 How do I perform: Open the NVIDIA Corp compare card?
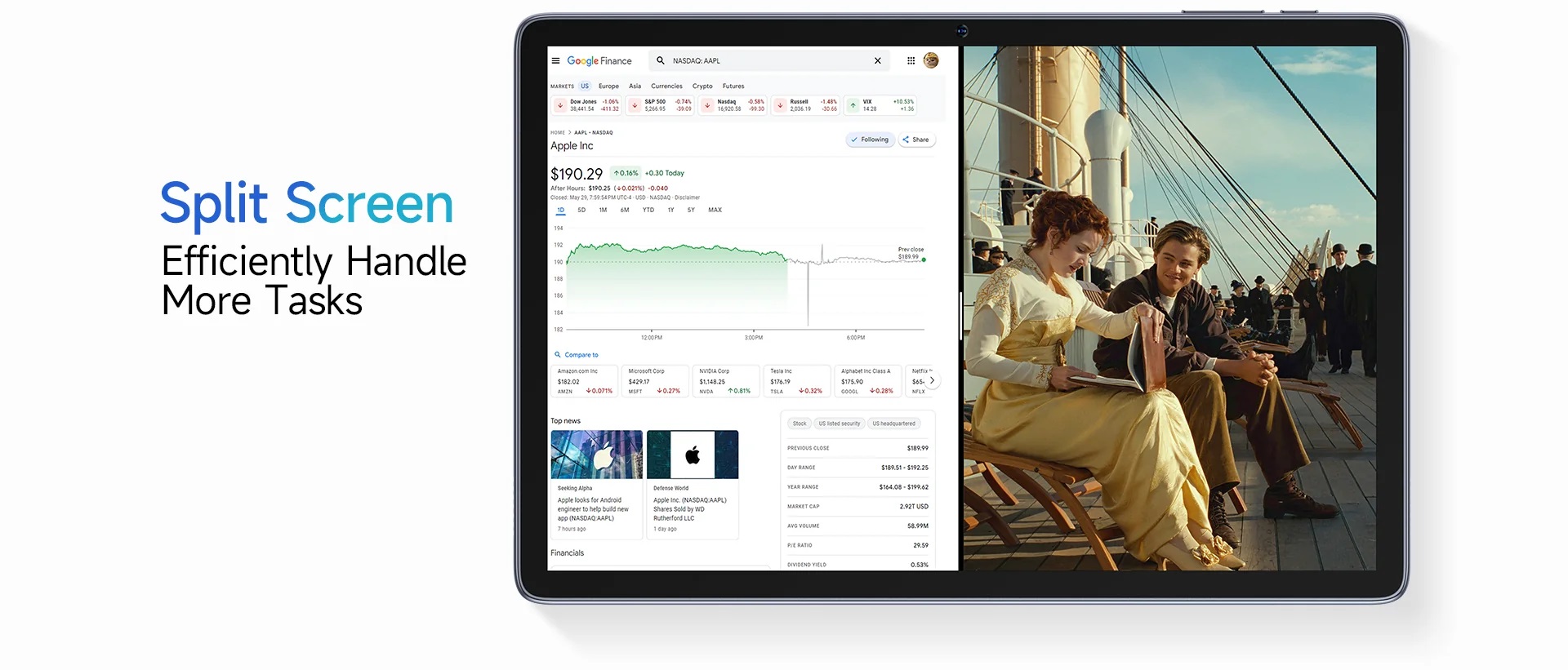click(727, 381)
